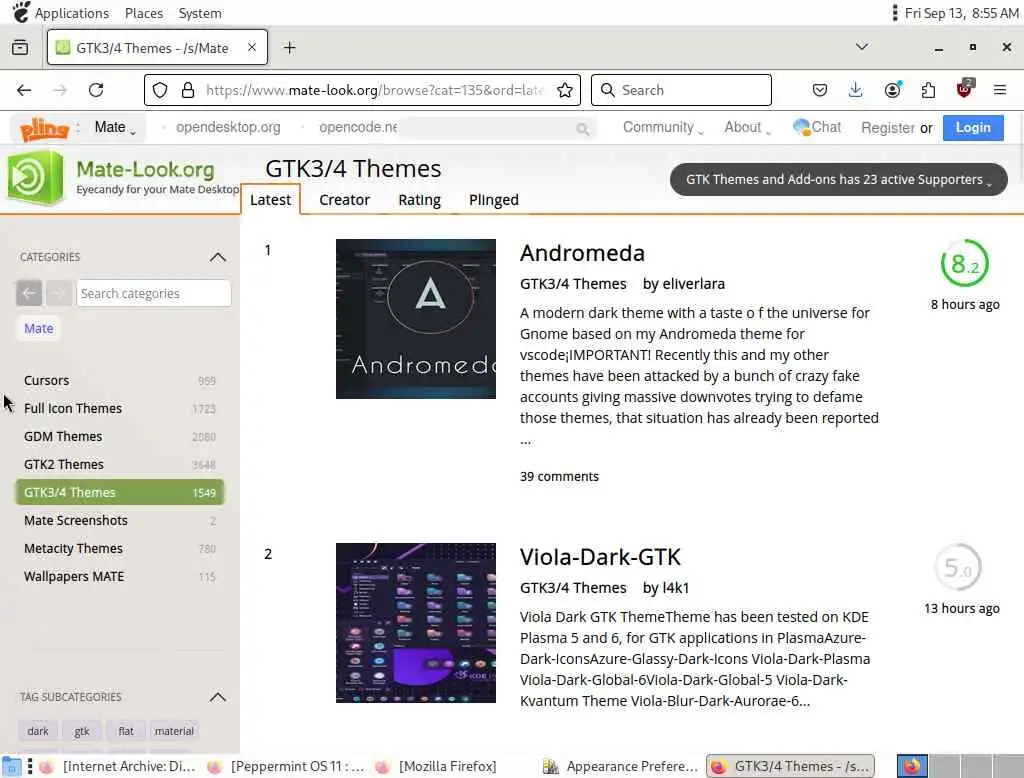1024x778 pixels.
Task: Click the Pling logo
Action: pos(44,129)
